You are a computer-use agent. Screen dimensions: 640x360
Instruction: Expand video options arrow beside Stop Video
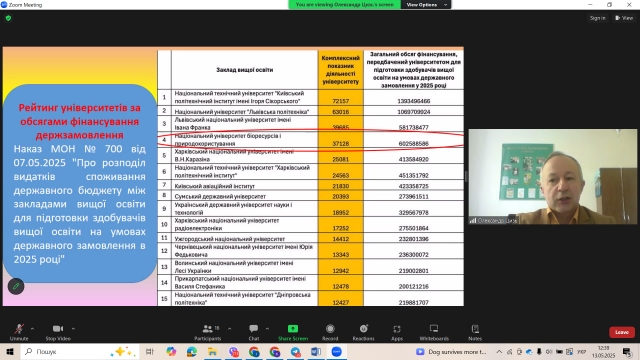73,329
